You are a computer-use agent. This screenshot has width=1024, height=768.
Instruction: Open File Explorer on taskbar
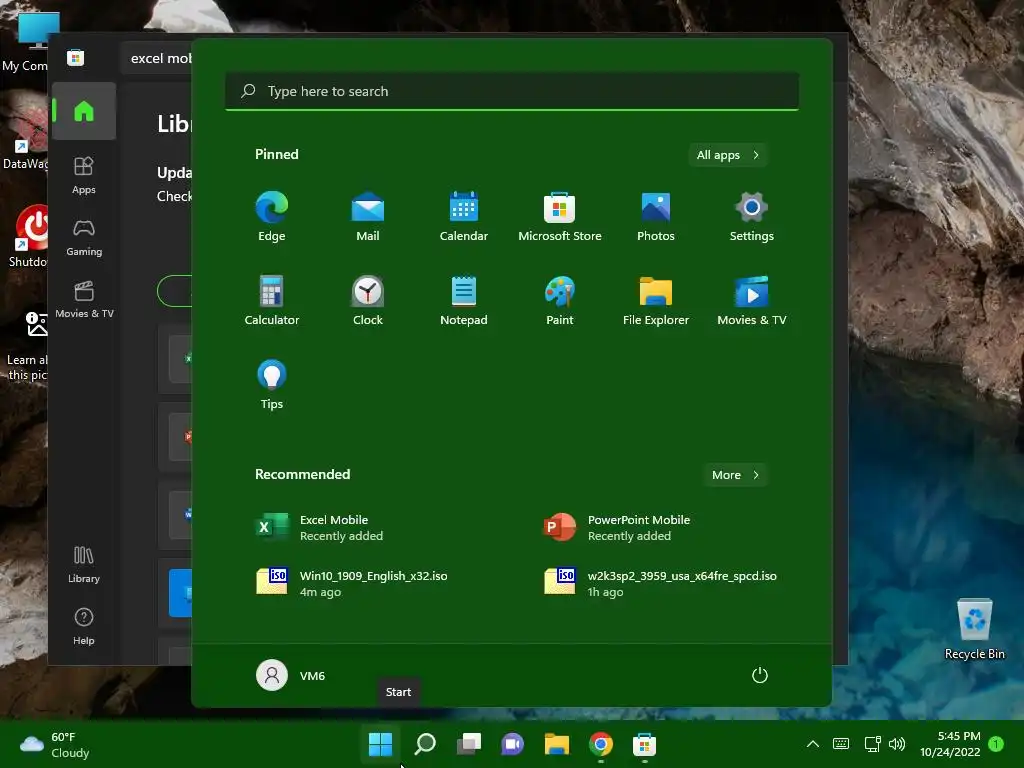coord(557,744)
